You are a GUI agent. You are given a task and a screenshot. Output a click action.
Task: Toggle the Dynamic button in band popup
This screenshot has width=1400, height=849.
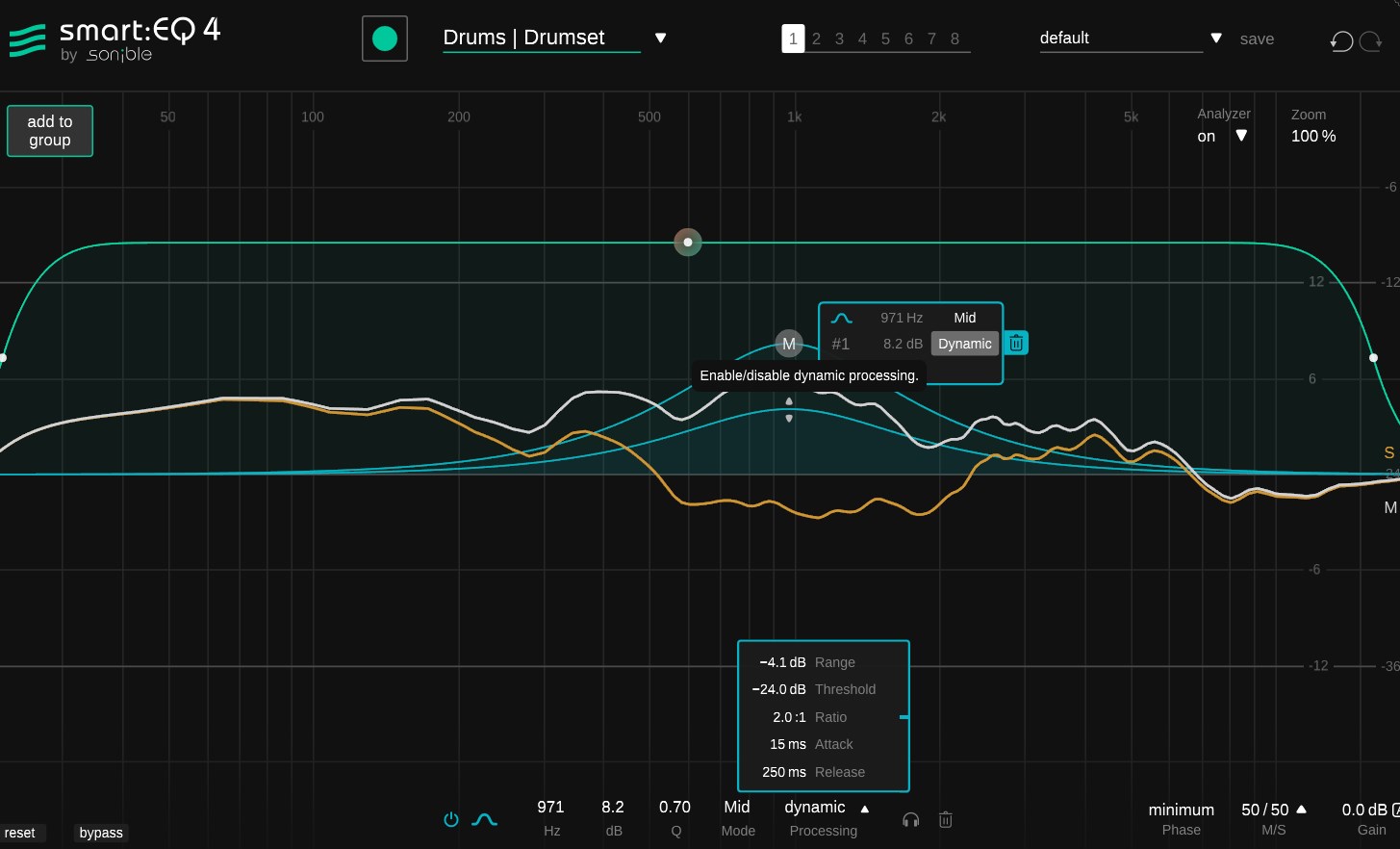pyautogui.click(x=965, y=344)
